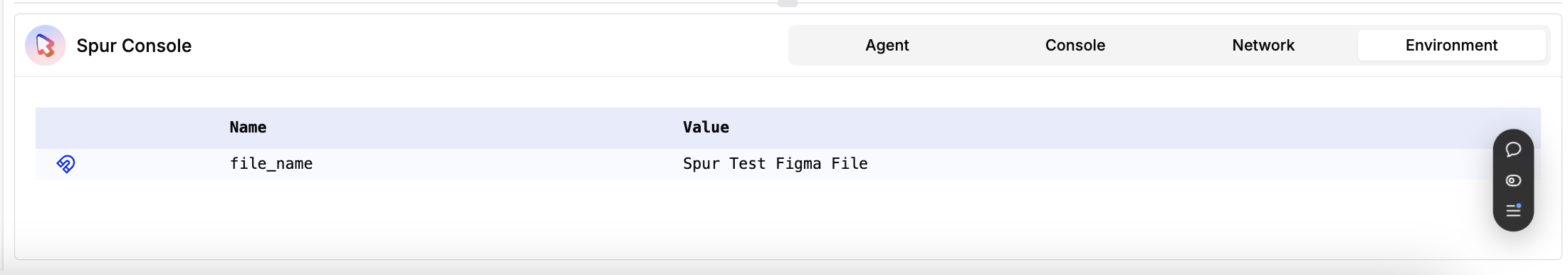
Task: Click the Spur Console logo icon
Action: point(45,46)
